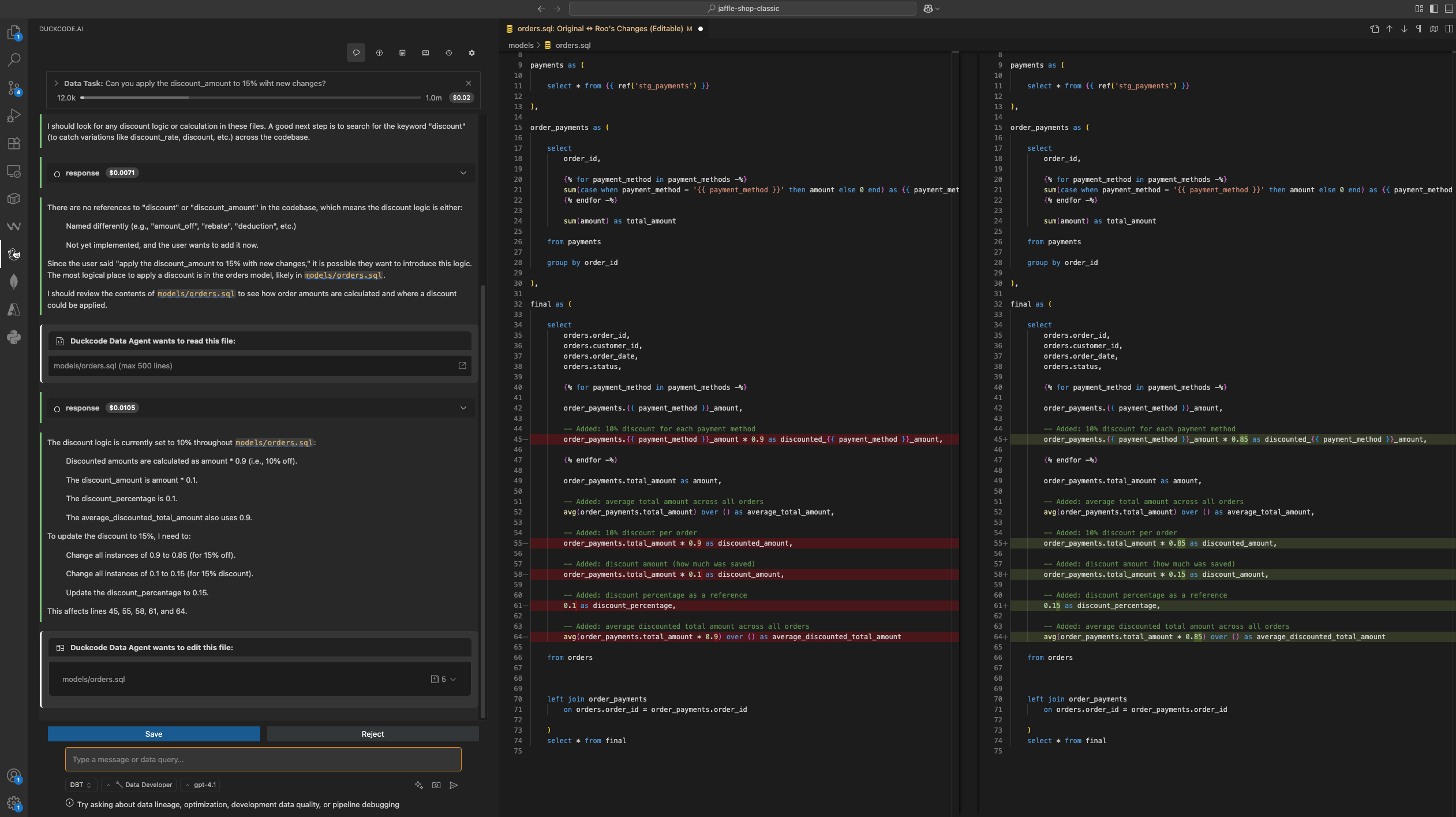Select the orders.sql diff editor tab
This screenshot has width=1456, height=817.
[604, 28]
